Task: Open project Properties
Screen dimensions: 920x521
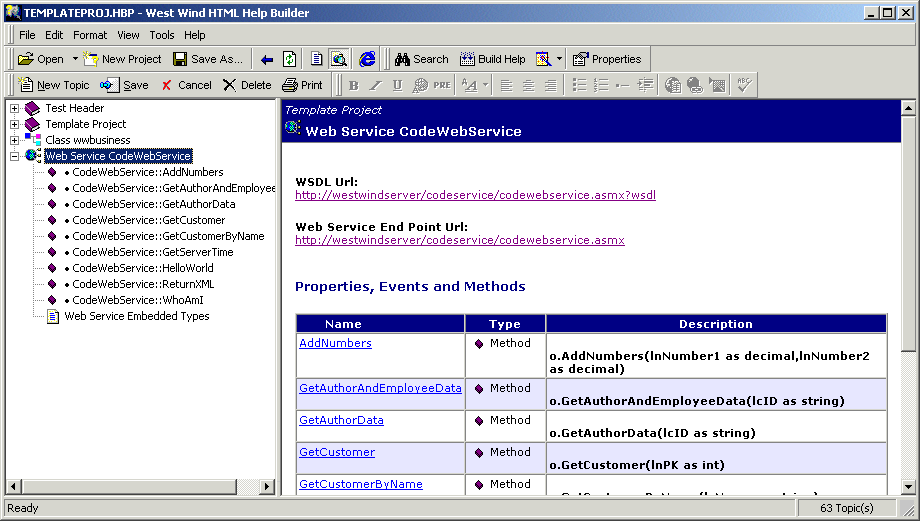Action: 607,59
